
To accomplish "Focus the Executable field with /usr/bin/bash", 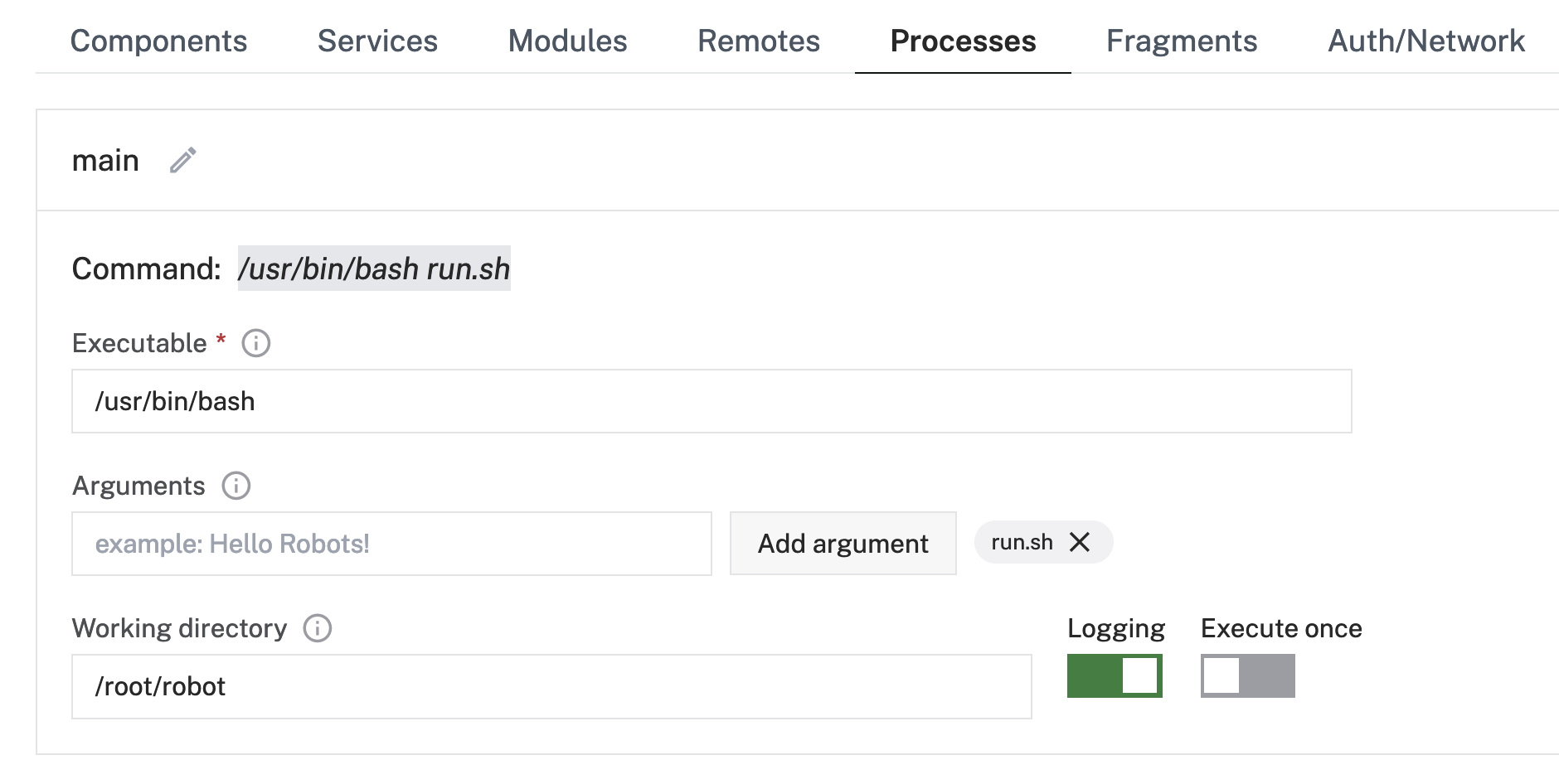I will (x=712, y=401).
